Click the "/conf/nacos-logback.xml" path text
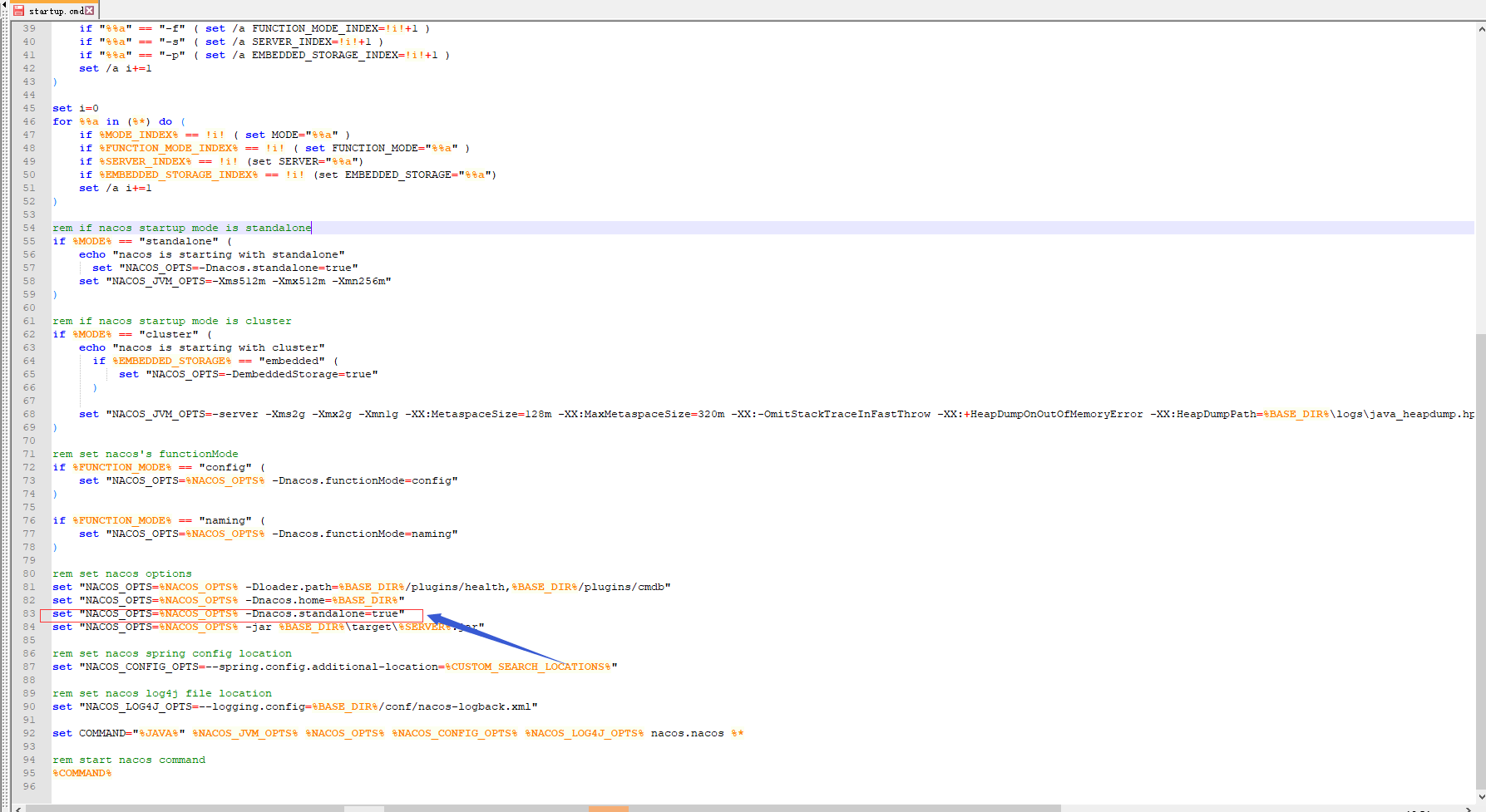The image size is (1486, 812). tap(455, 706)
